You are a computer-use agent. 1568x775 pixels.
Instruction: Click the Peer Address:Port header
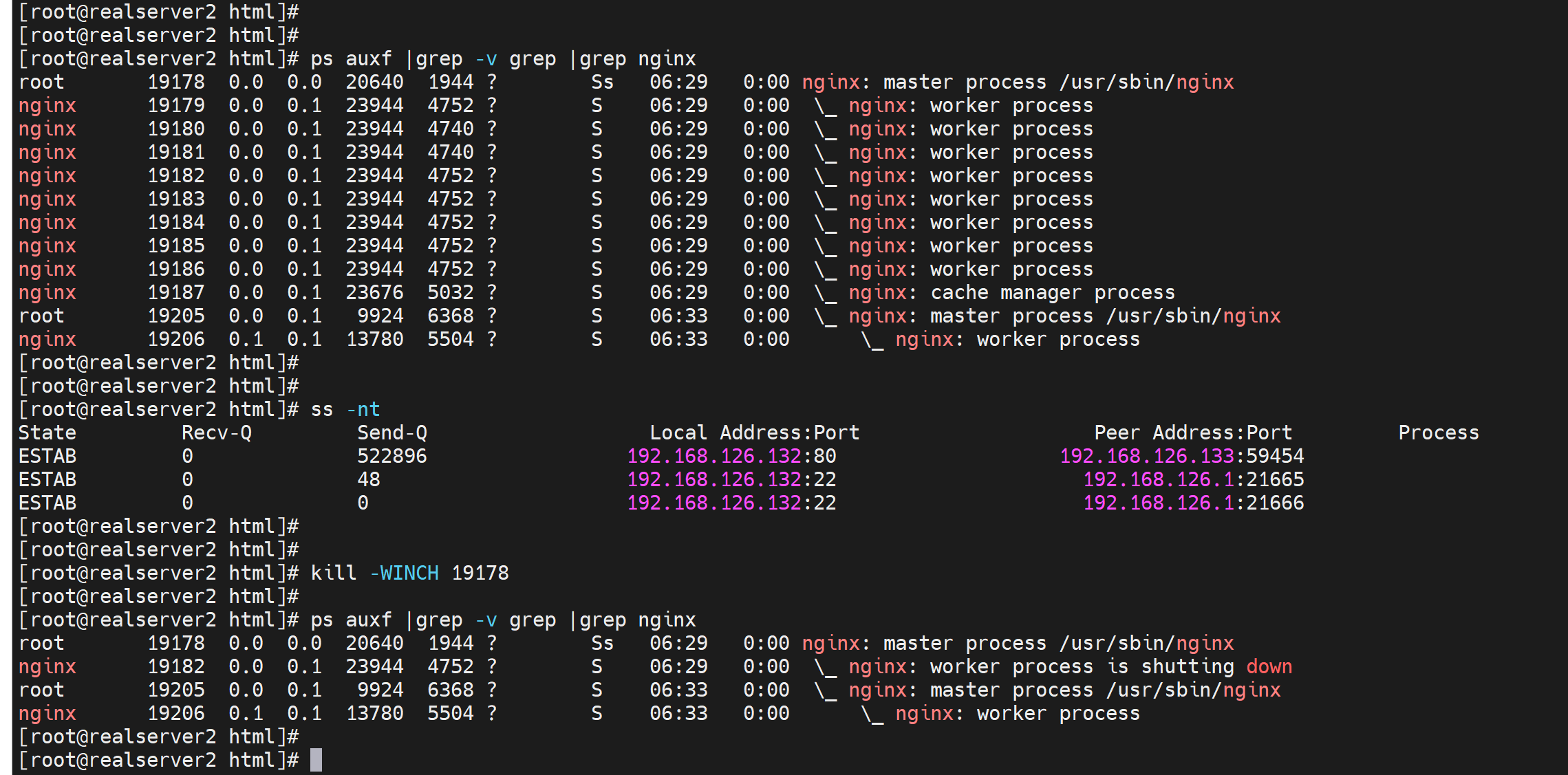pyautogui.click(x=1193, y=433)
